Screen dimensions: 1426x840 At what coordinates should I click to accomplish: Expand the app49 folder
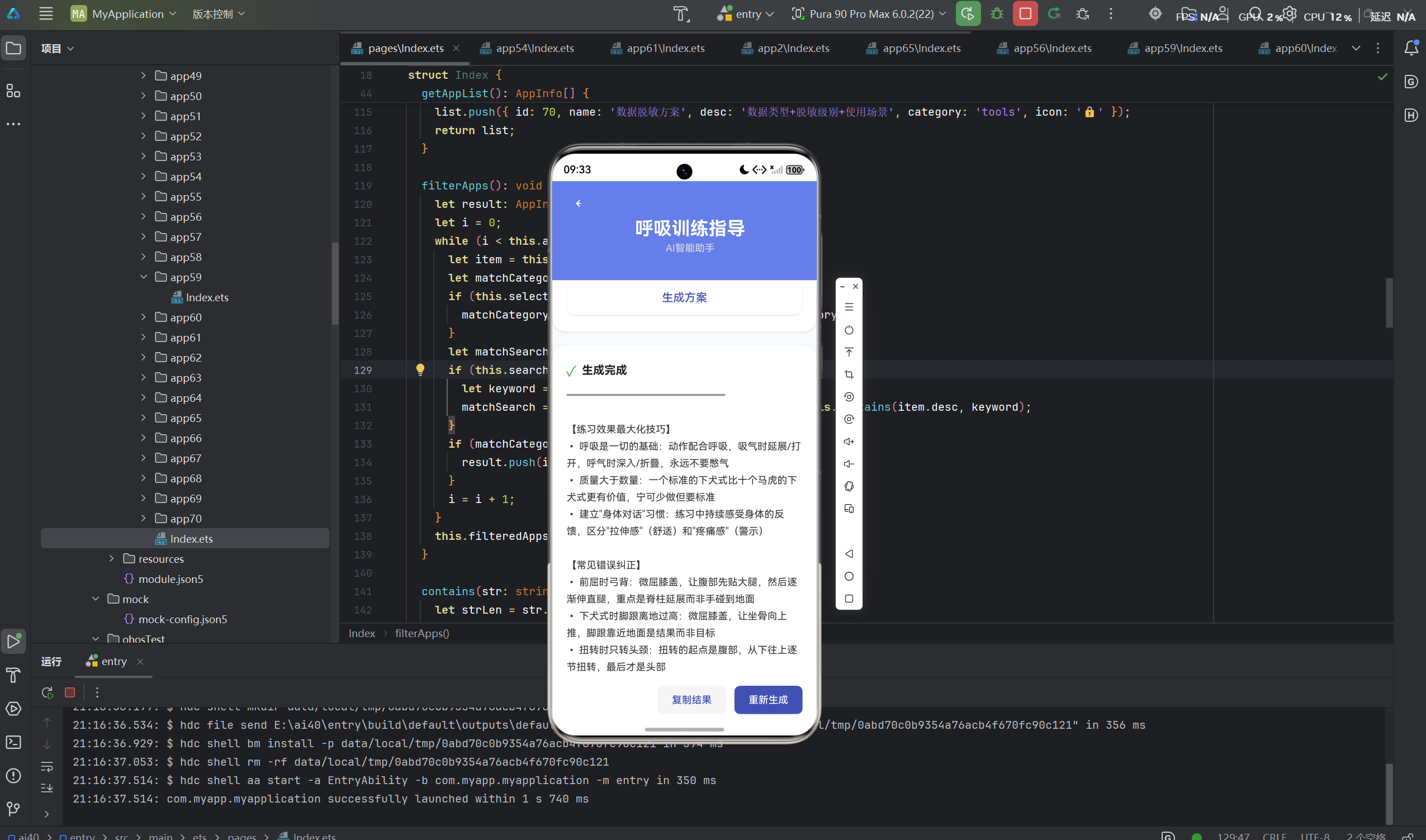(143, 75)
